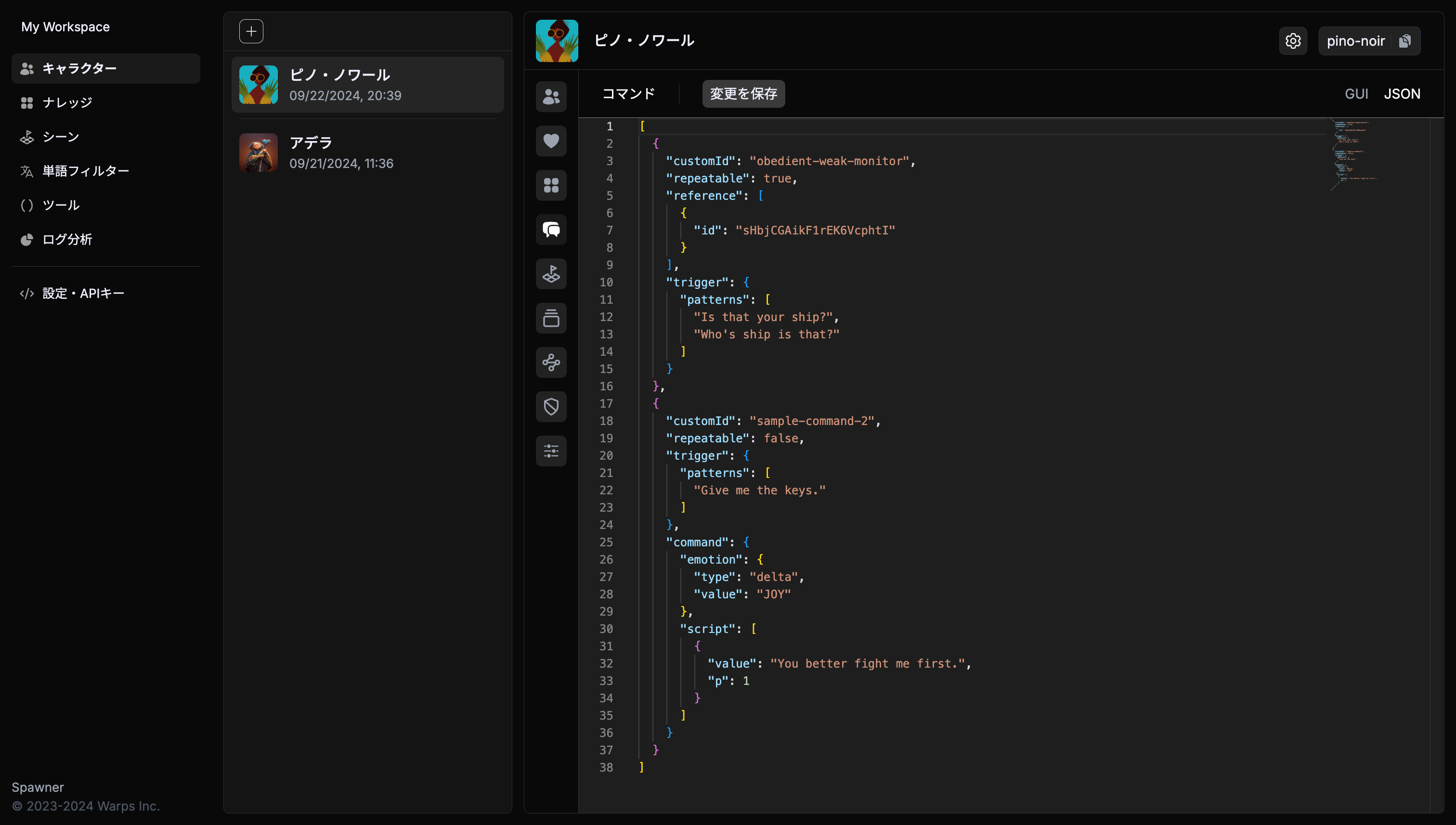
Task: Select the knowledge grid icon in vertical toolbar
Action: (551, 185)
